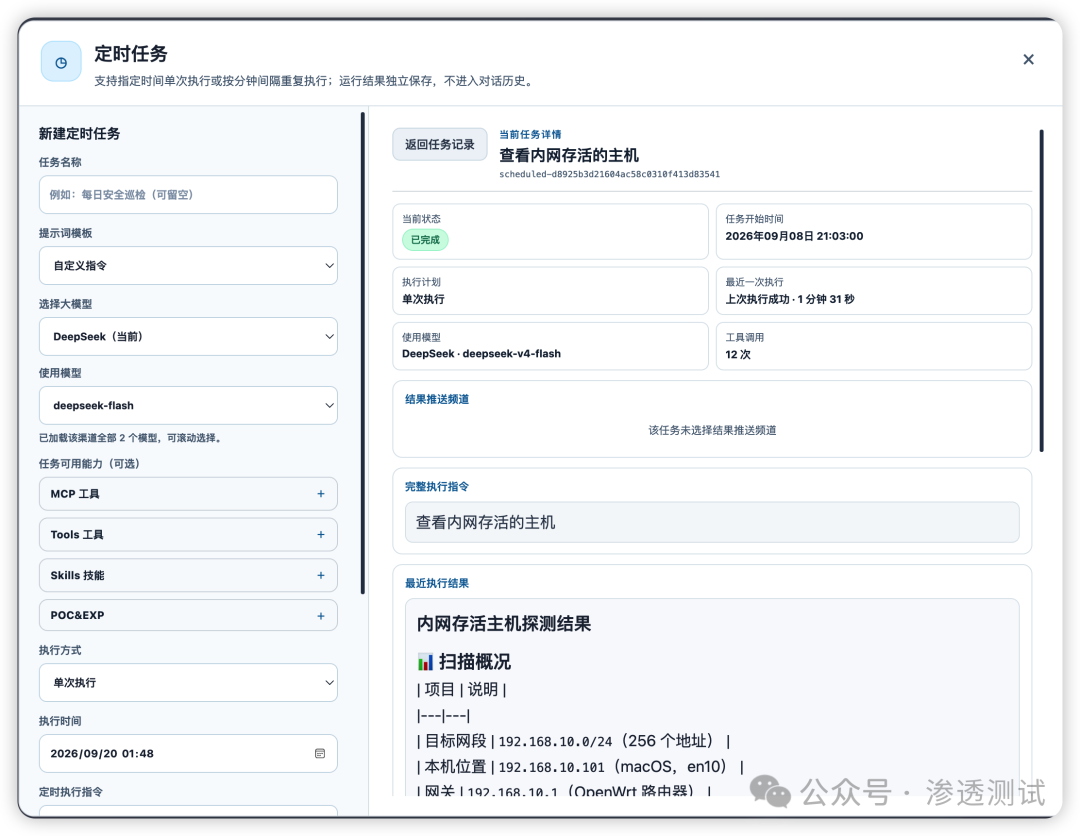Click the 执行时间 field showing 2026/09/20 01:48
The height and width of the screenshot is (836, 1080).
[x=188, y=753]
